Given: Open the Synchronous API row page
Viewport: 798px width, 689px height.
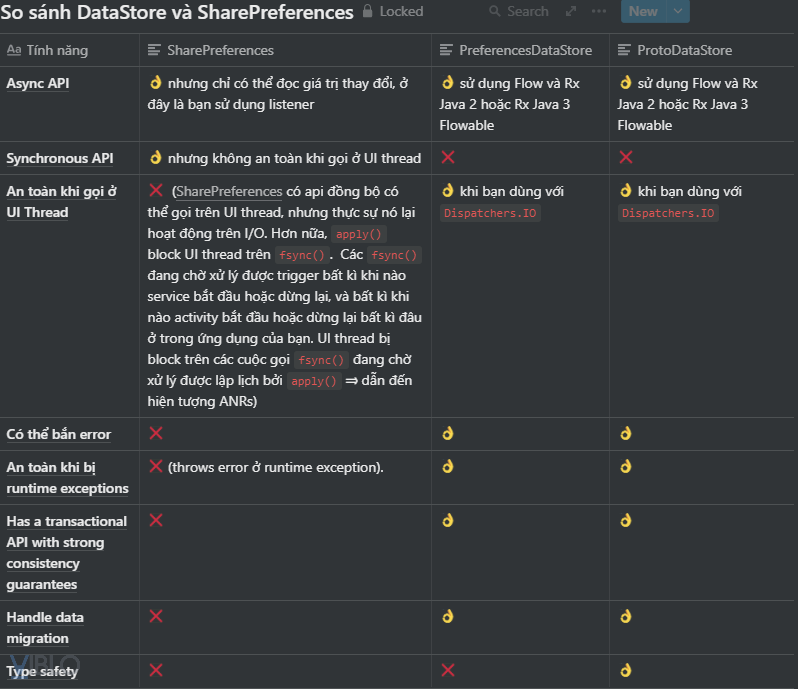Looking at the screenshot, I should (60, 158).
